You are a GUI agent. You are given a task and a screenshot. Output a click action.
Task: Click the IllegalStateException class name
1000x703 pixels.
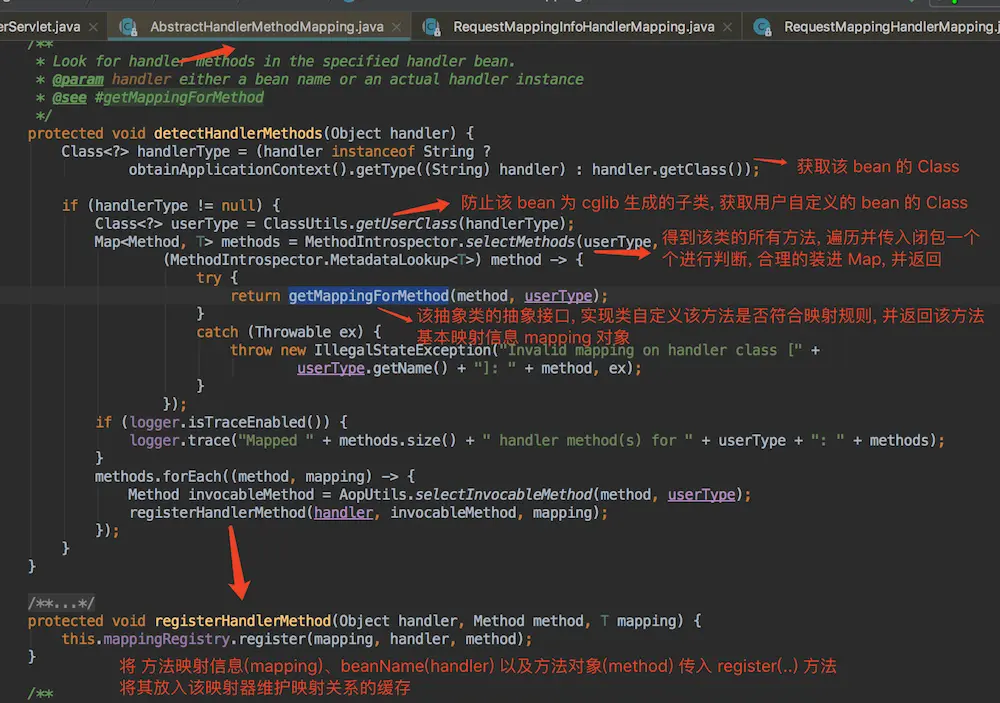[402, 350]
